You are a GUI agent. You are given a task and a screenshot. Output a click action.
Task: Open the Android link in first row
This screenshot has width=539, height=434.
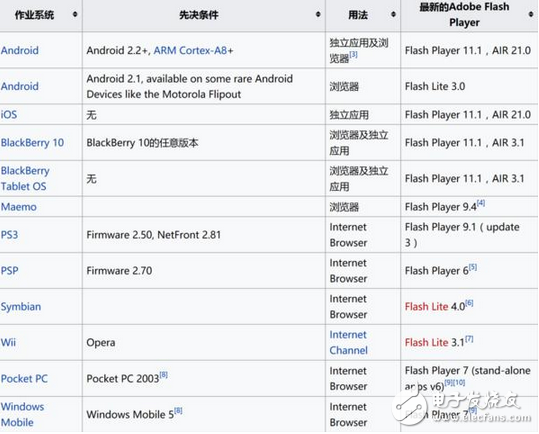pos(20,51)
